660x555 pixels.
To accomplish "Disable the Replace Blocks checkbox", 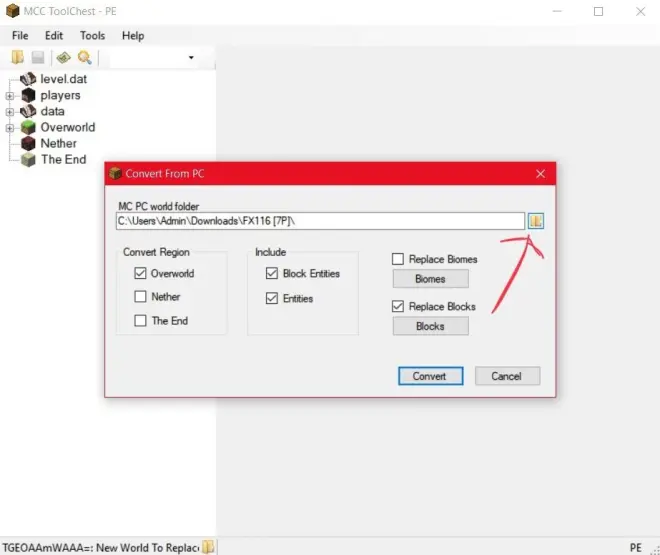I will click(398, 306).
